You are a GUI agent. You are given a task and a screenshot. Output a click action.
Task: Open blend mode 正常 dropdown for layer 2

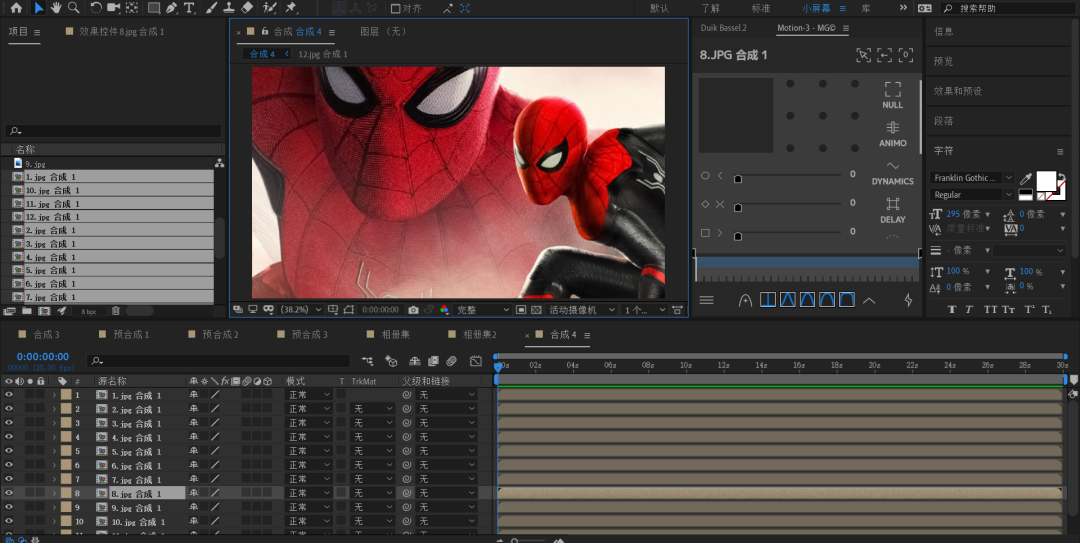click(x=309, y=409)
